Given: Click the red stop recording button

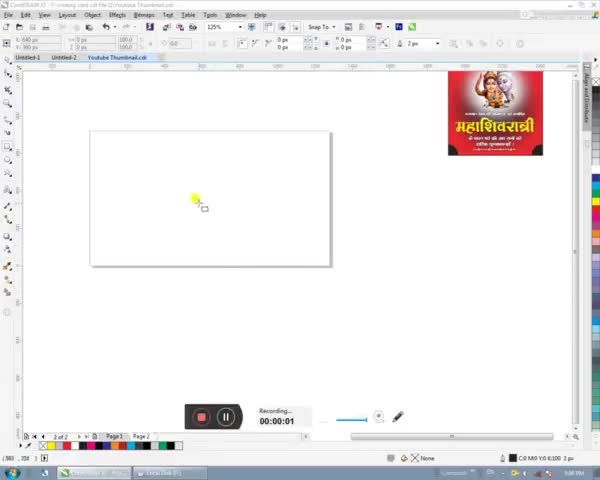Looking at the screenshot, I should (x=201, y=417).
